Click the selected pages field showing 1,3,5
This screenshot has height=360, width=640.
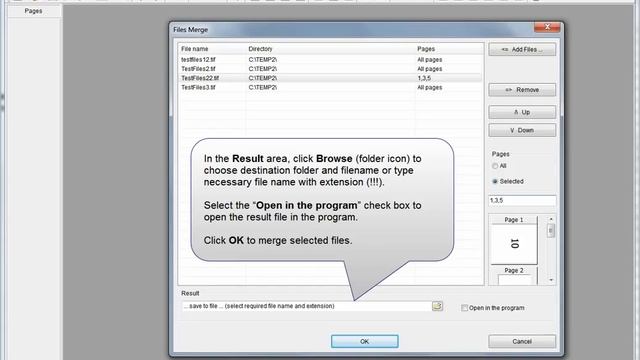click(522, 200)
